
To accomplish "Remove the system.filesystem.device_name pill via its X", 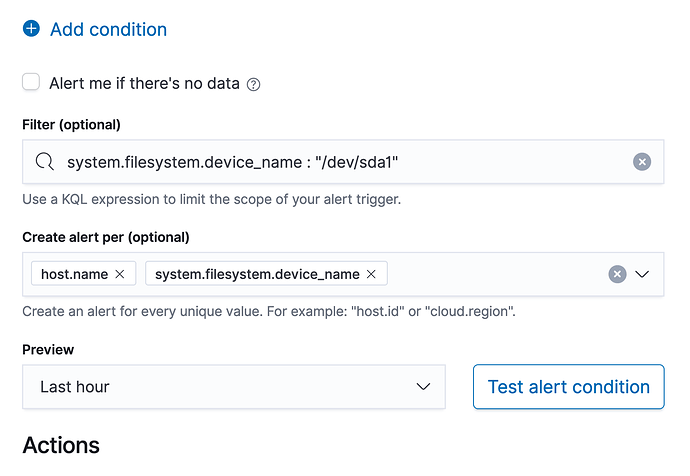I will point(371,274).
